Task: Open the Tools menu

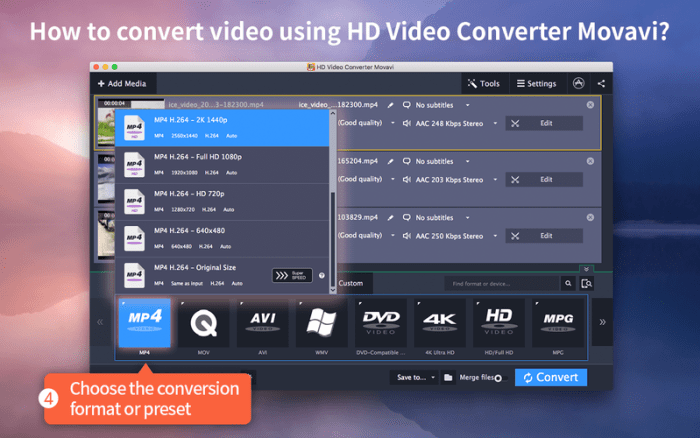Action: coord(484,83)
